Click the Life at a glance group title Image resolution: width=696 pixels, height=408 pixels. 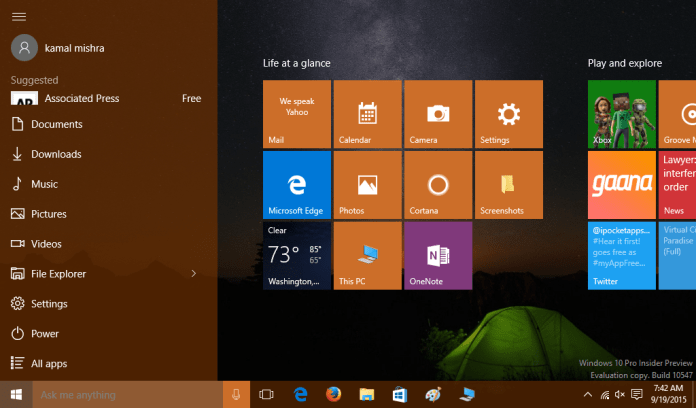[x=297, y=63]
